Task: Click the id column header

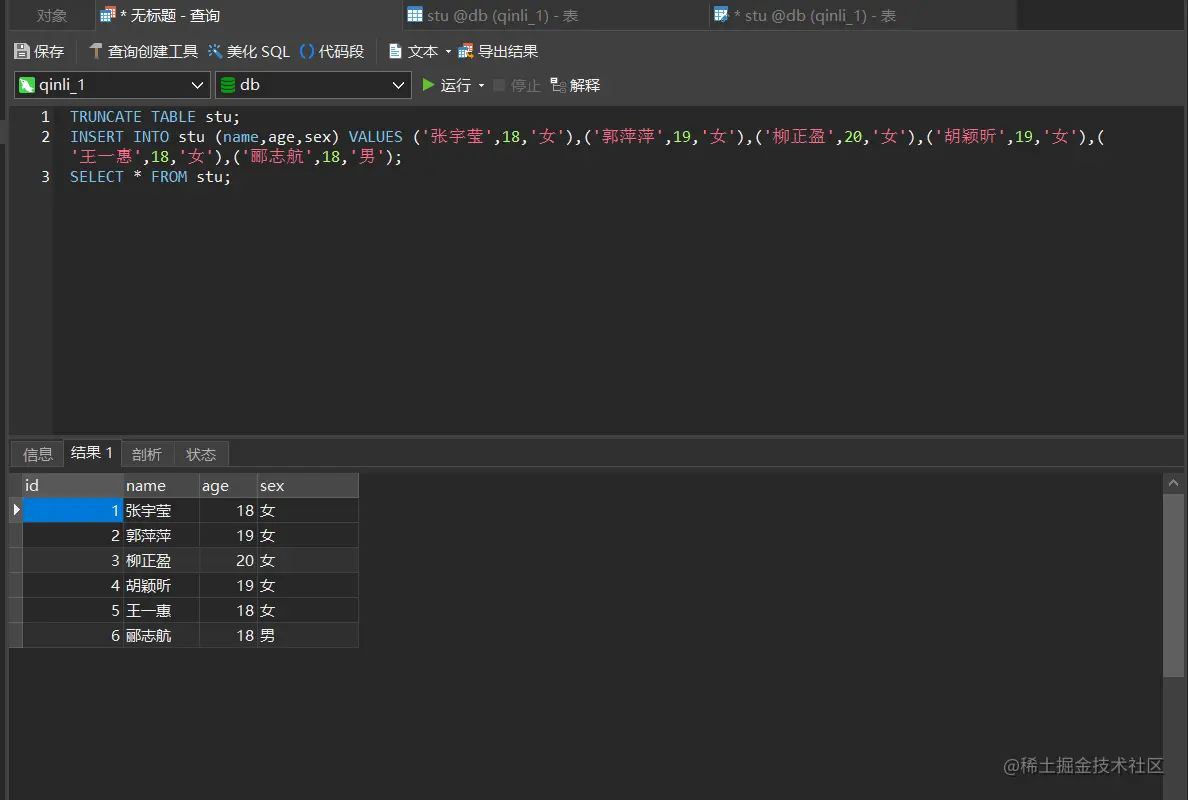Action: (x=73, y=486)
